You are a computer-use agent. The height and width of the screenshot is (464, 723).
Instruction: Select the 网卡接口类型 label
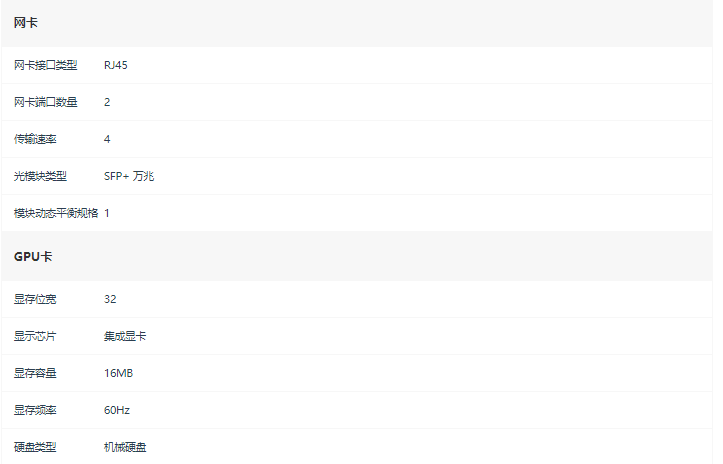(x=46, y=65)
